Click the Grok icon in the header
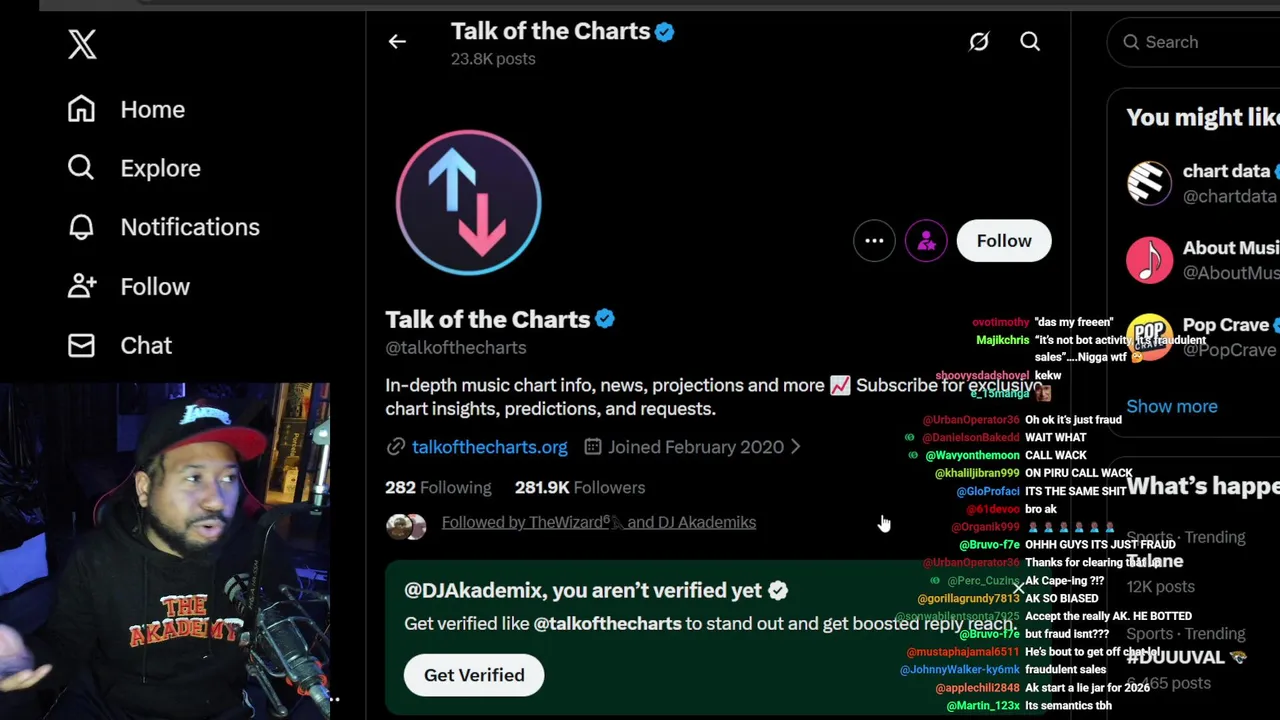This screenshot has width=1280, height=720. click(978, 42)
